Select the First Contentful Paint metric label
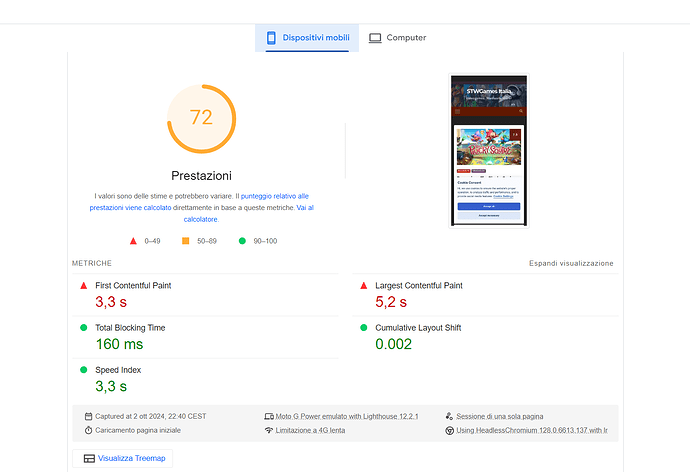The width and height of the screenshot is (690, 472). coord(133,285)
